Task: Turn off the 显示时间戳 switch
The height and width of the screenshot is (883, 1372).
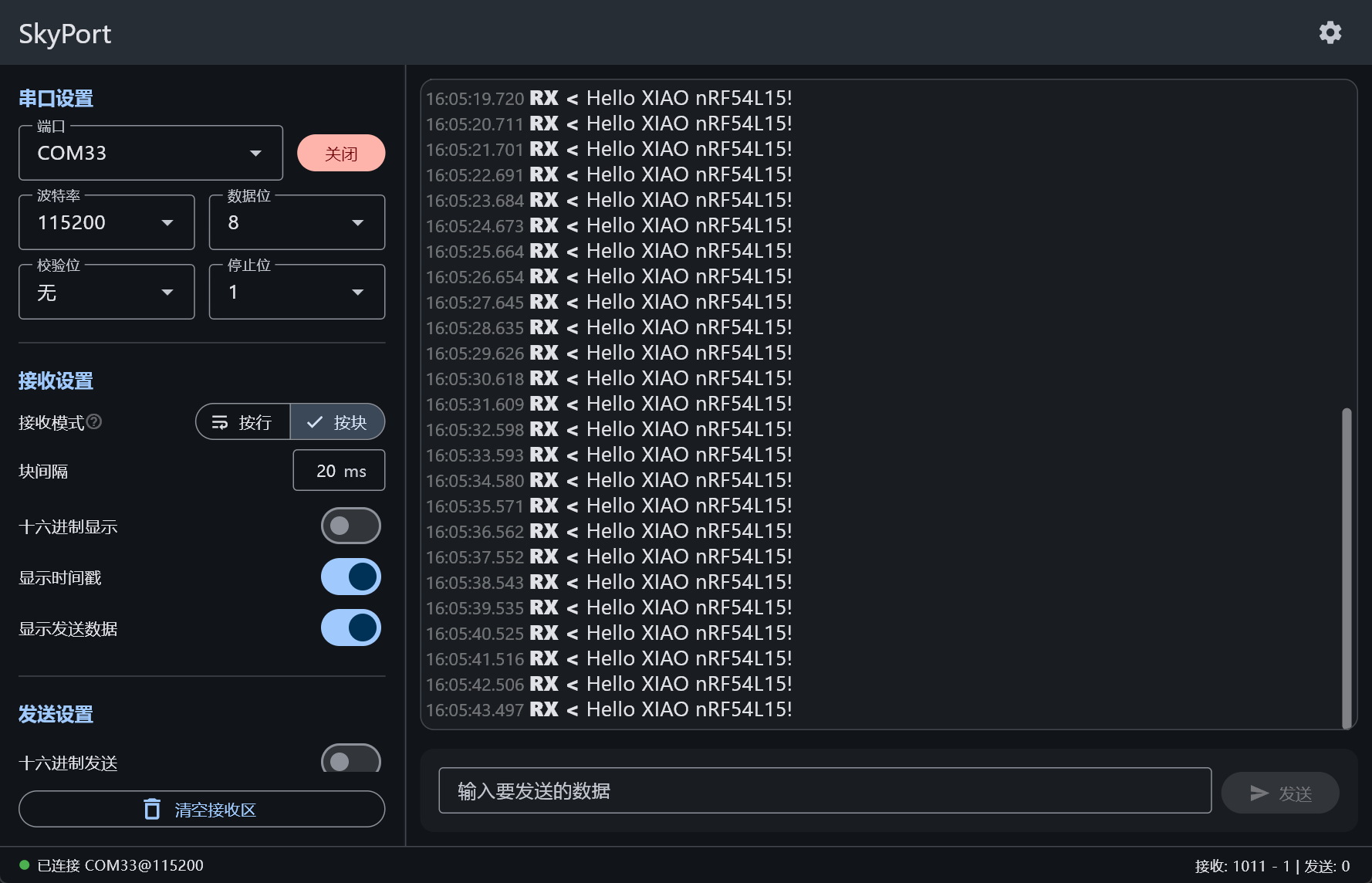Action: 350,577
